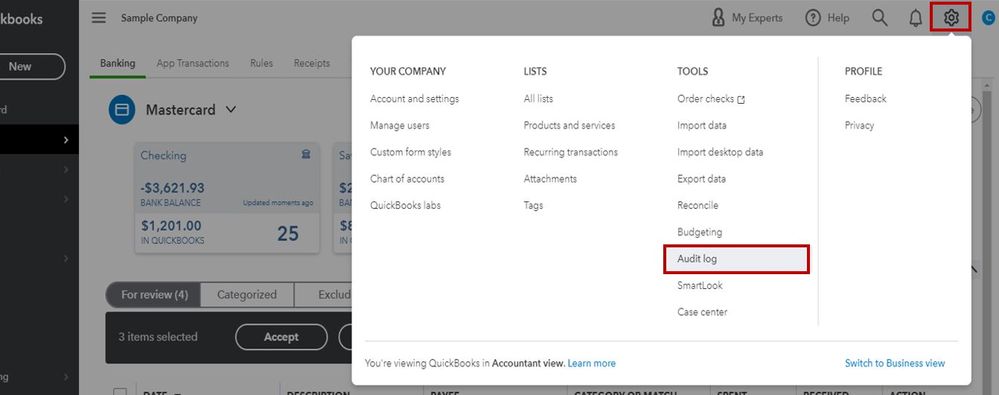Click Switch to Business view link

[895, 363]
